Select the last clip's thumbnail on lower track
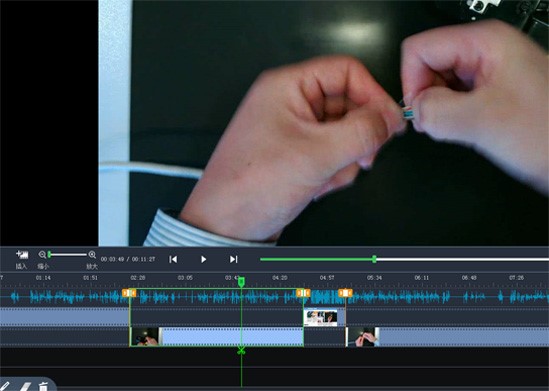The image size is (549, 391). (362, 337)
